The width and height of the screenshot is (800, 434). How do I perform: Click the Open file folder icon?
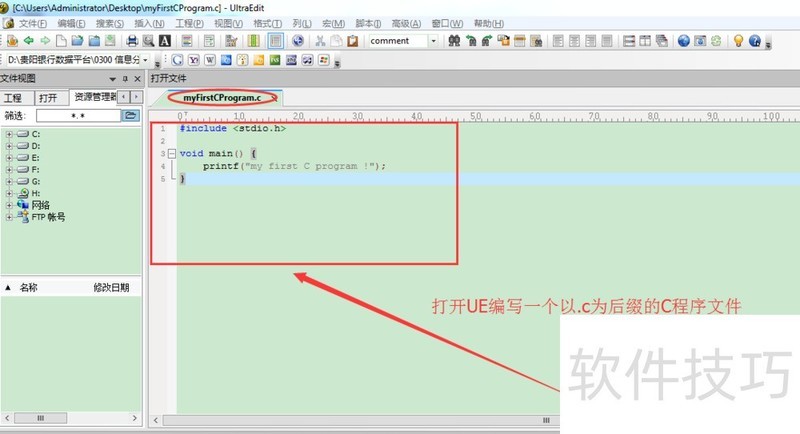[78, 41]
